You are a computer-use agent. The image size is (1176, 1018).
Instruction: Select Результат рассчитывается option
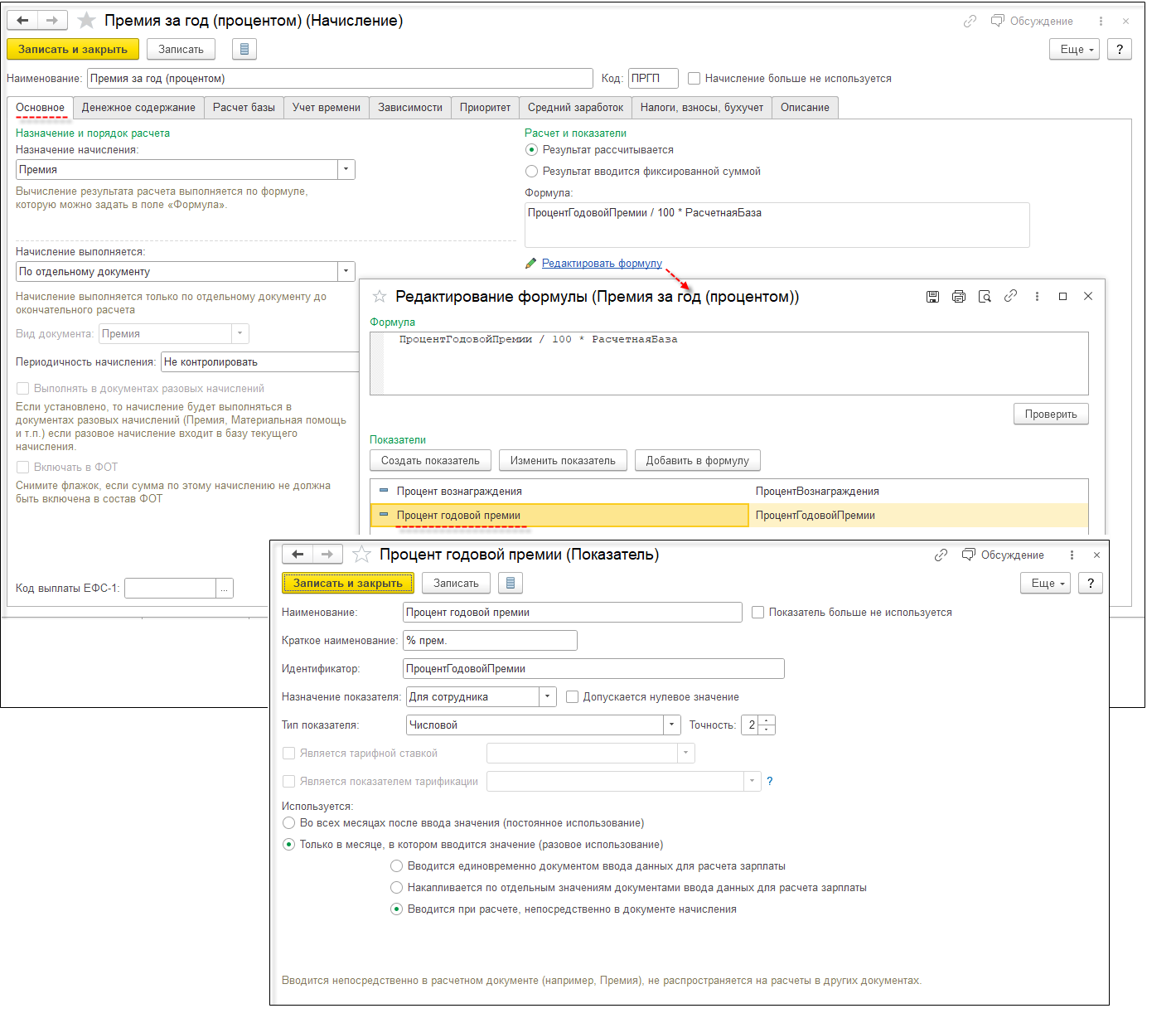click(x=532, y=150)
